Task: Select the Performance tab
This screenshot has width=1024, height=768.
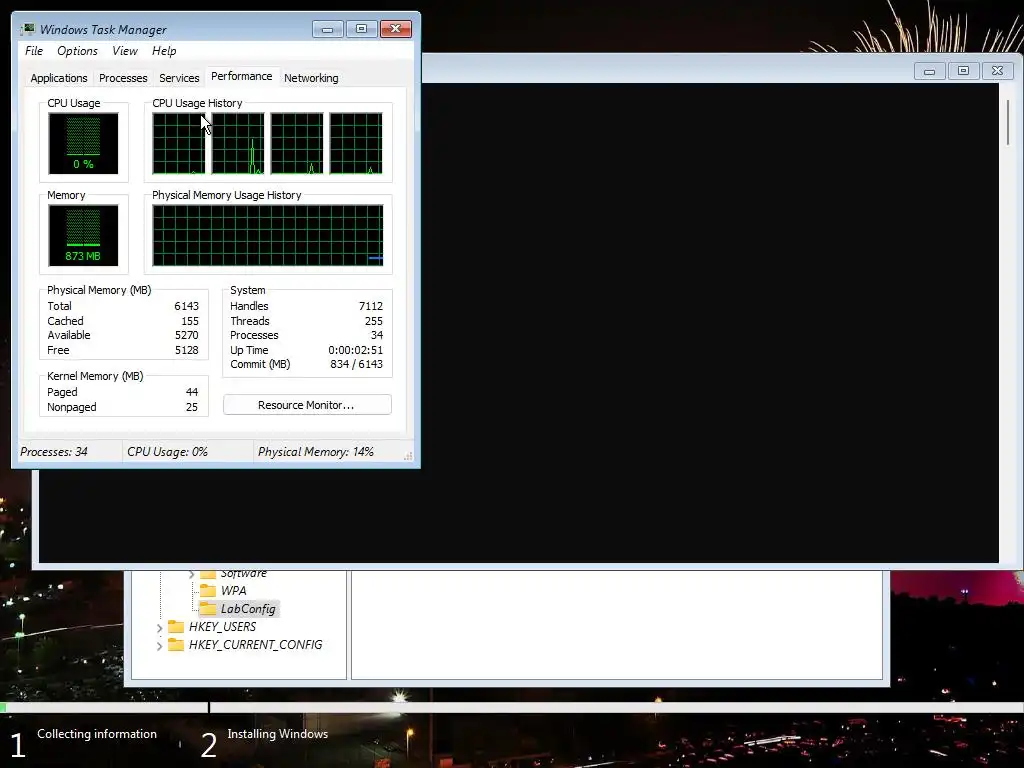Action: click(x=242, y=76)
